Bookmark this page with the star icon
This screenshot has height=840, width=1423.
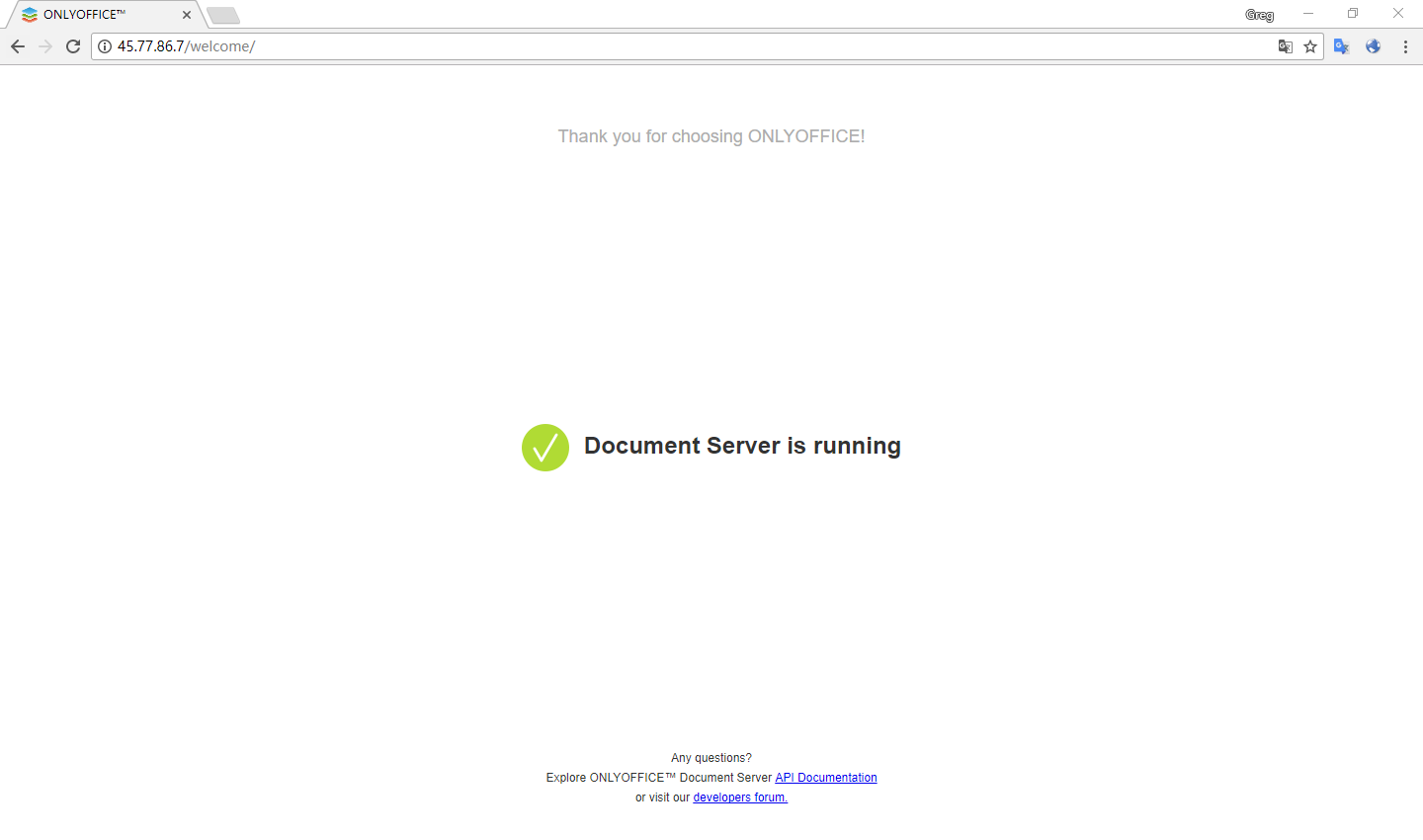[1310, 46]
